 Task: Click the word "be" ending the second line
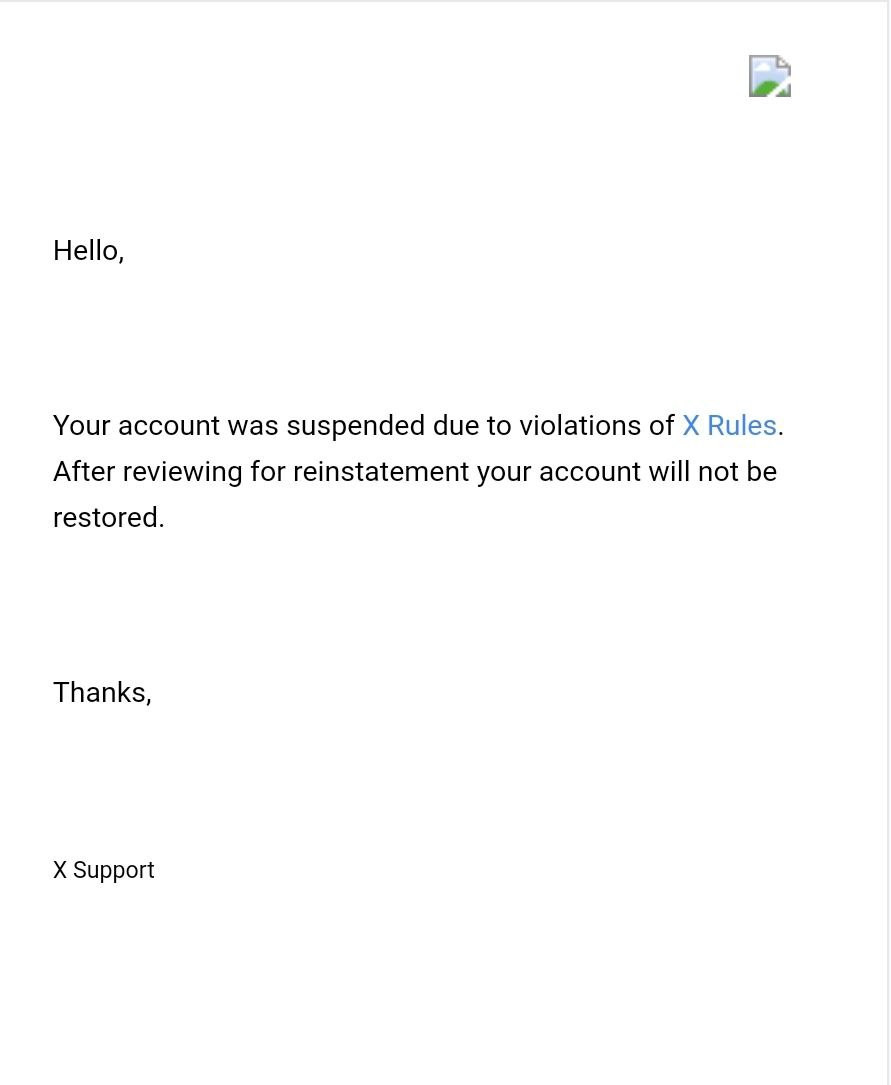pos(762,472)
